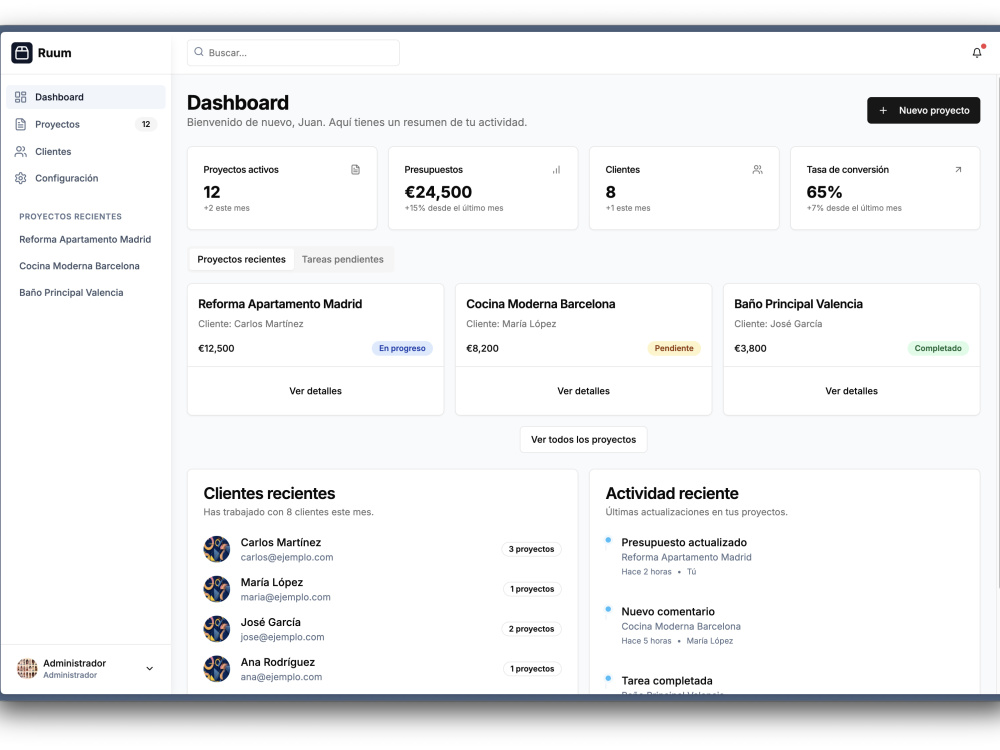The width and height of the screenshot is (1000, 750).
Task: Open Proyectos in the sidebar
Action: [x=85, y=124]
